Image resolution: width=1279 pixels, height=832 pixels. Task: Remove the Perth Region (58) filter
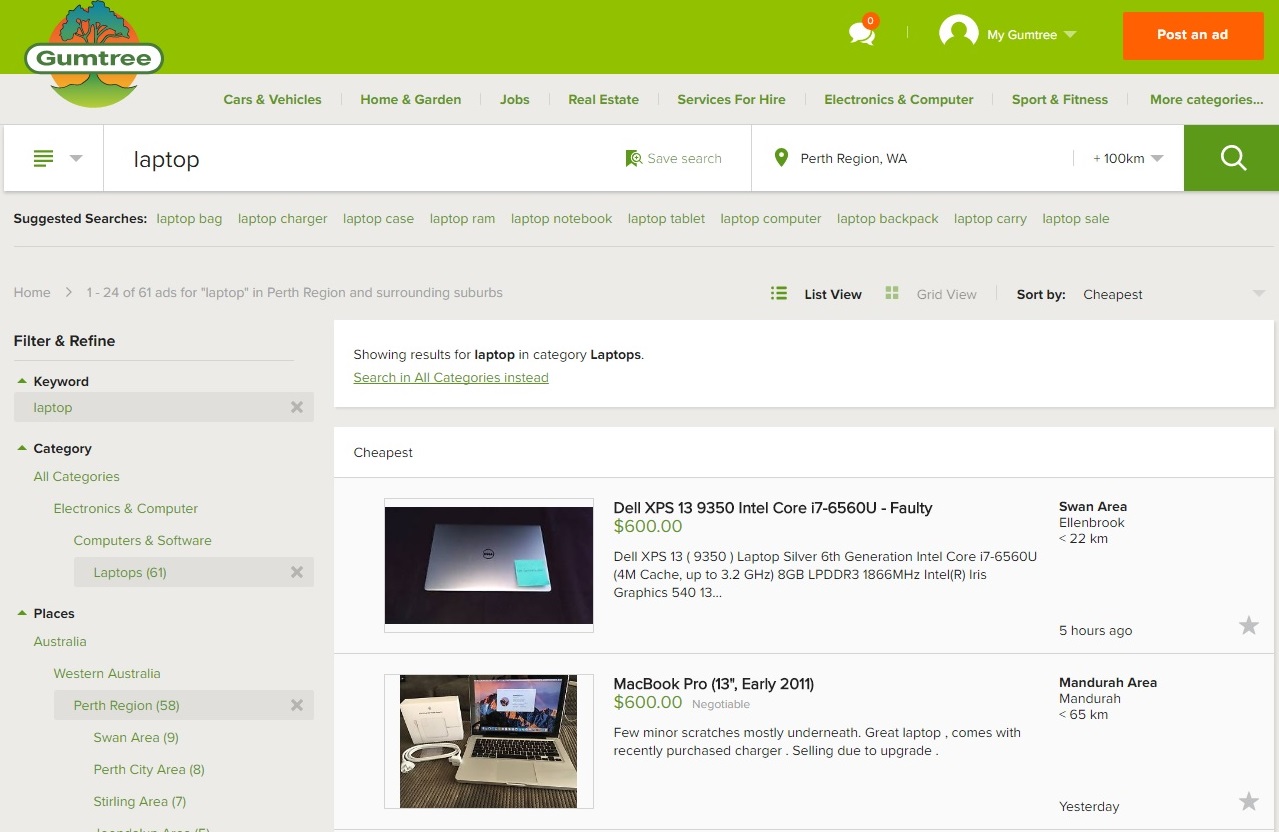click(297, 705)
